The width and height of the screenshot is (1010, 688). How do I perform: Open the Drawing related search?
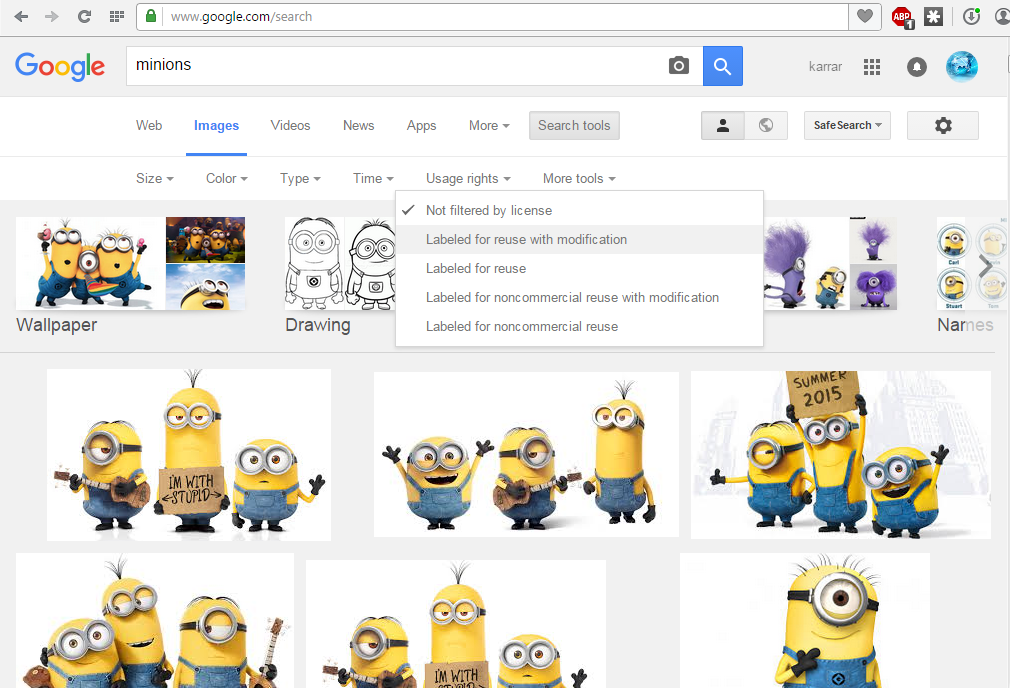point(318,325)
